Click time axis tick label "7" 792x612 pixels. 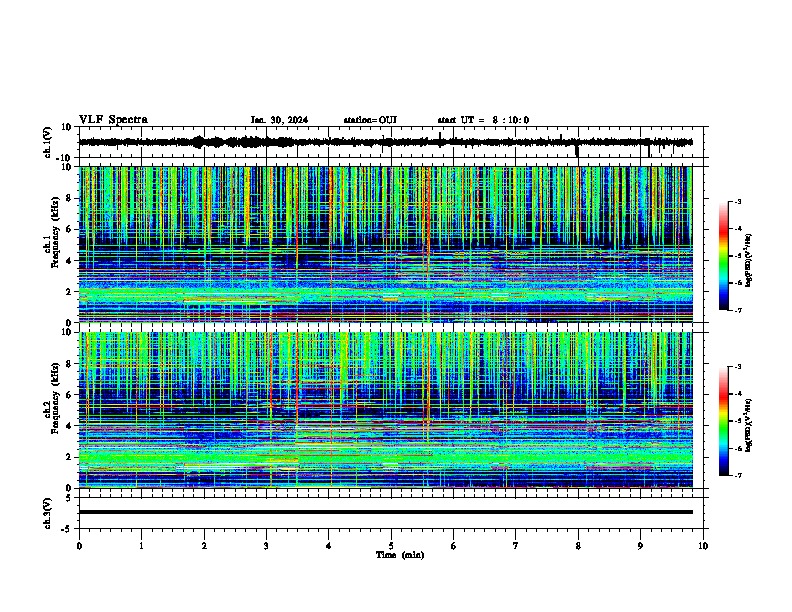(x=516, y=546)
